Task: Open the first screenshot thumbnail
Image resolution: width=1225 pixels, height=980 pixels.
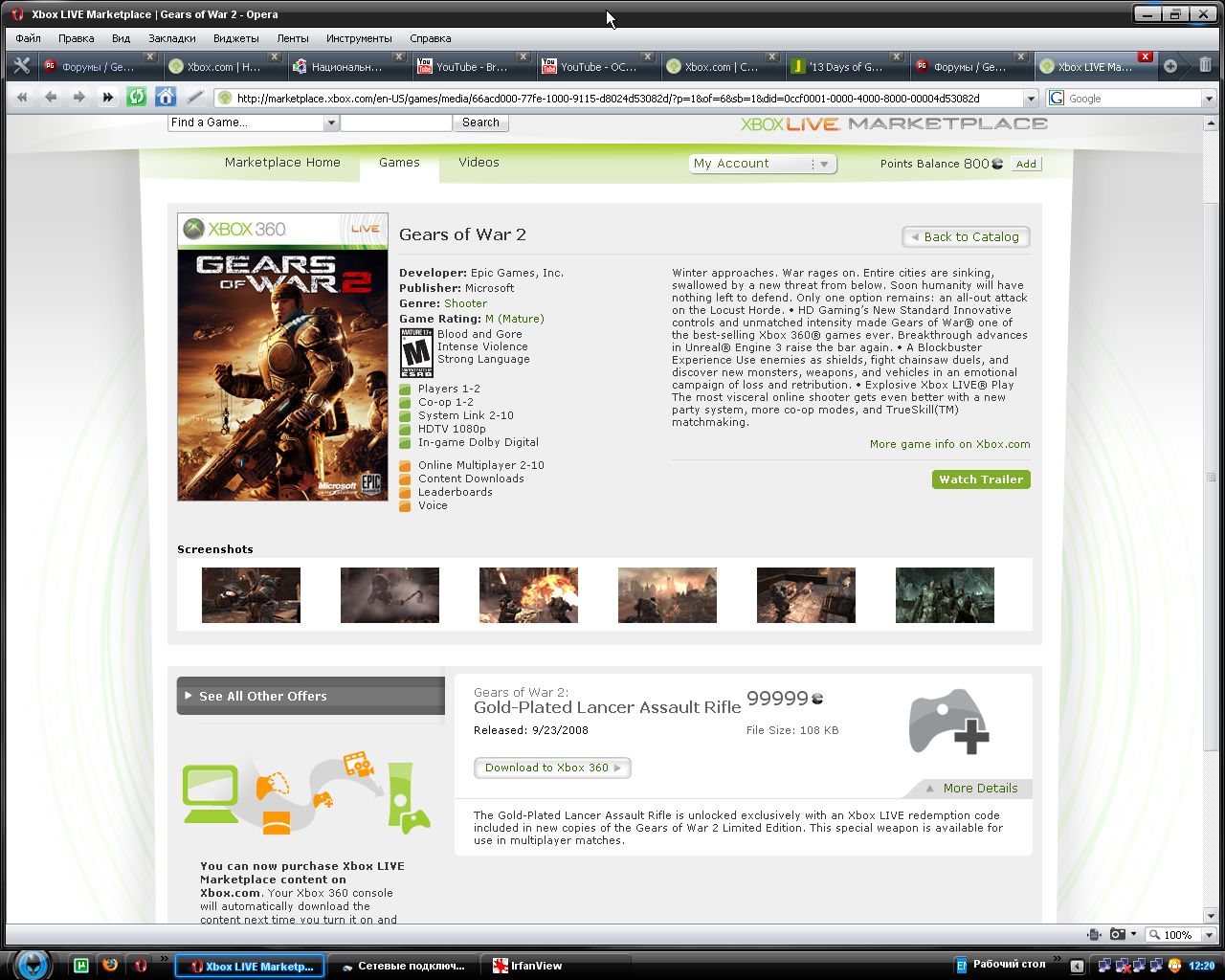Action: pyautogui.click(x=251, y=595)
